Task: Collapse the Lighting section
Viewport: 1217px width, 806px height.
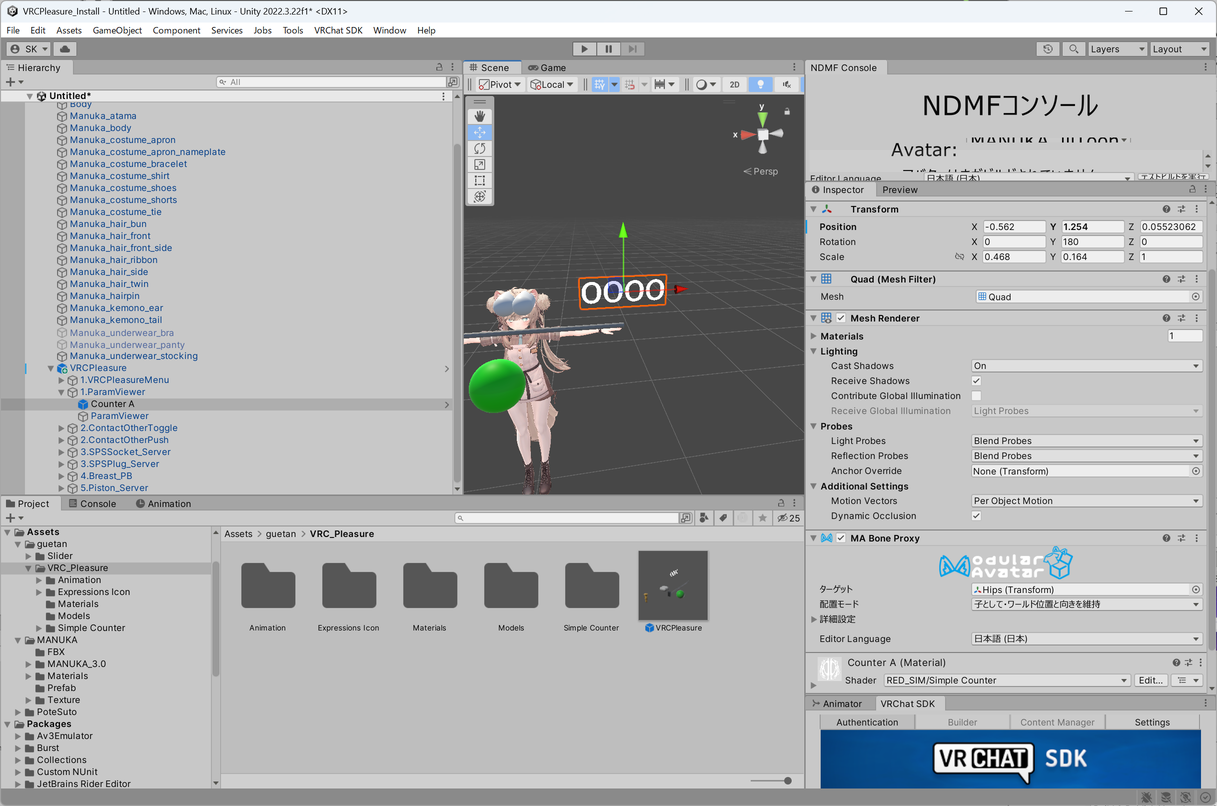Action: pyautogui.click(x=813, y=351)
